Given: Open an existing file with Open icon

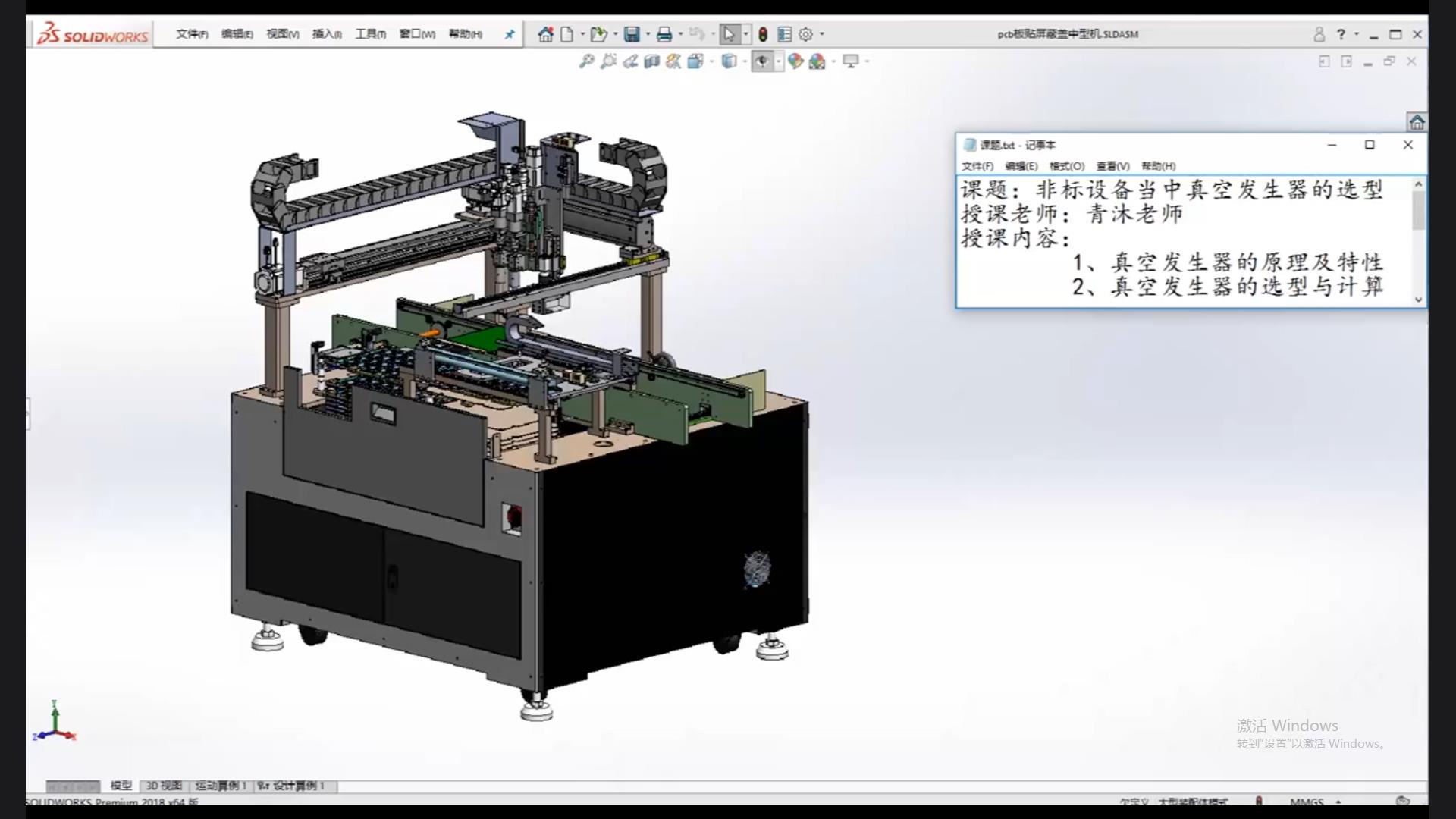Looking at the screenshot, I should (x=598, y=34).
